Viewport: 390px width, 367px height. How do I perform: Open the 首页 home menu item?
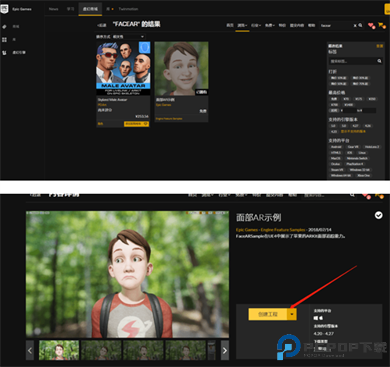point(230,25)
